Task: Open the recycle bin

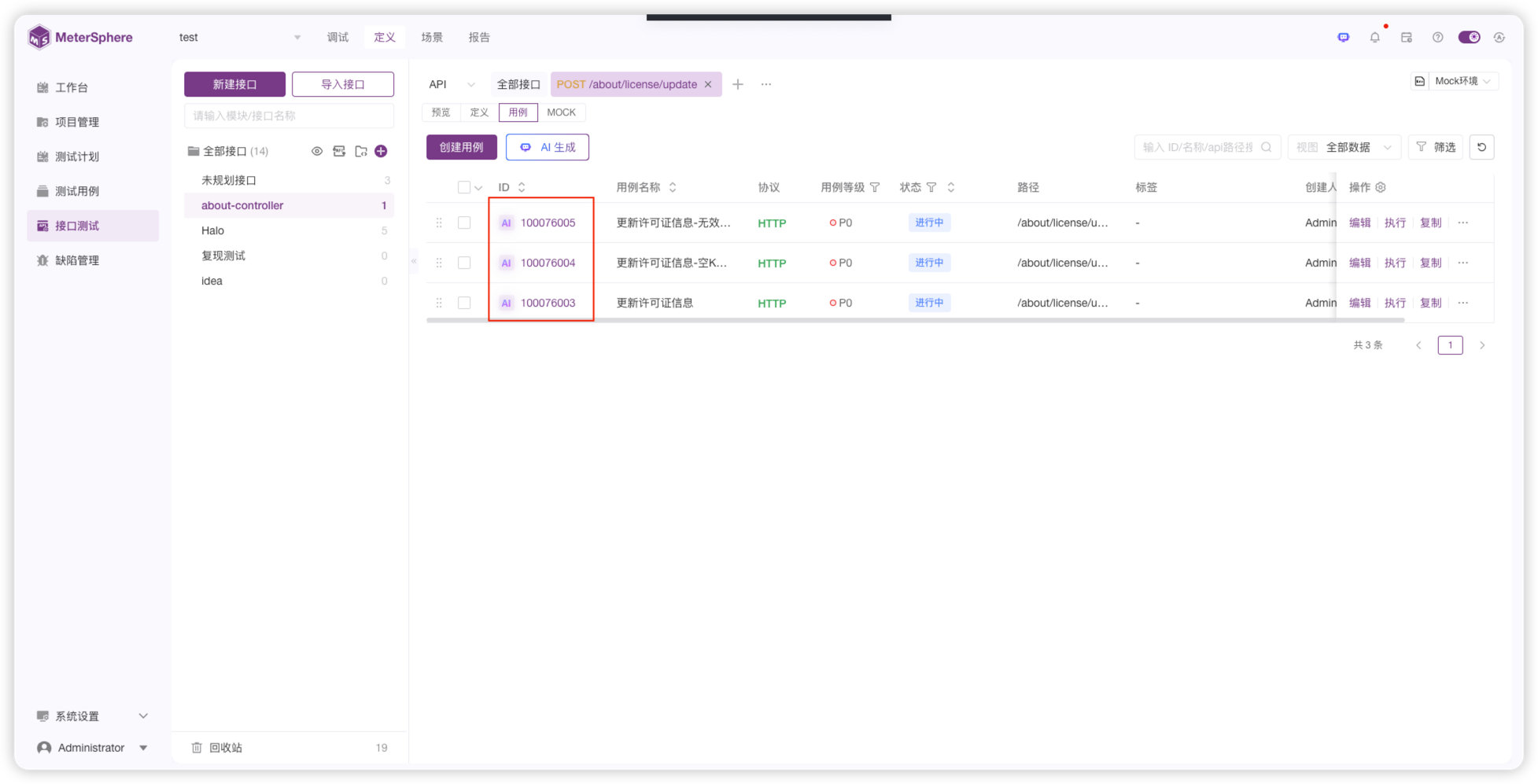Action: click(226, 748)
